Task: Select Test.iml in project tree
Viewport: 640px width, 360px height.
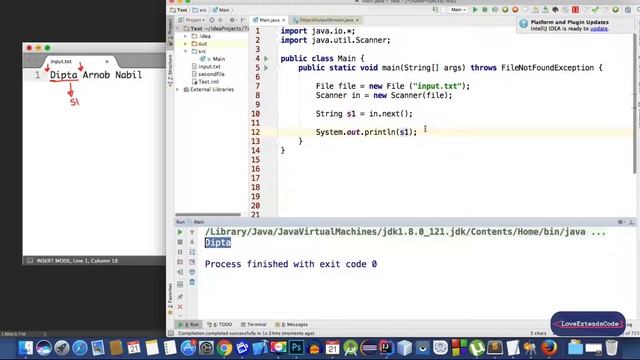Action: click(205, 82)
